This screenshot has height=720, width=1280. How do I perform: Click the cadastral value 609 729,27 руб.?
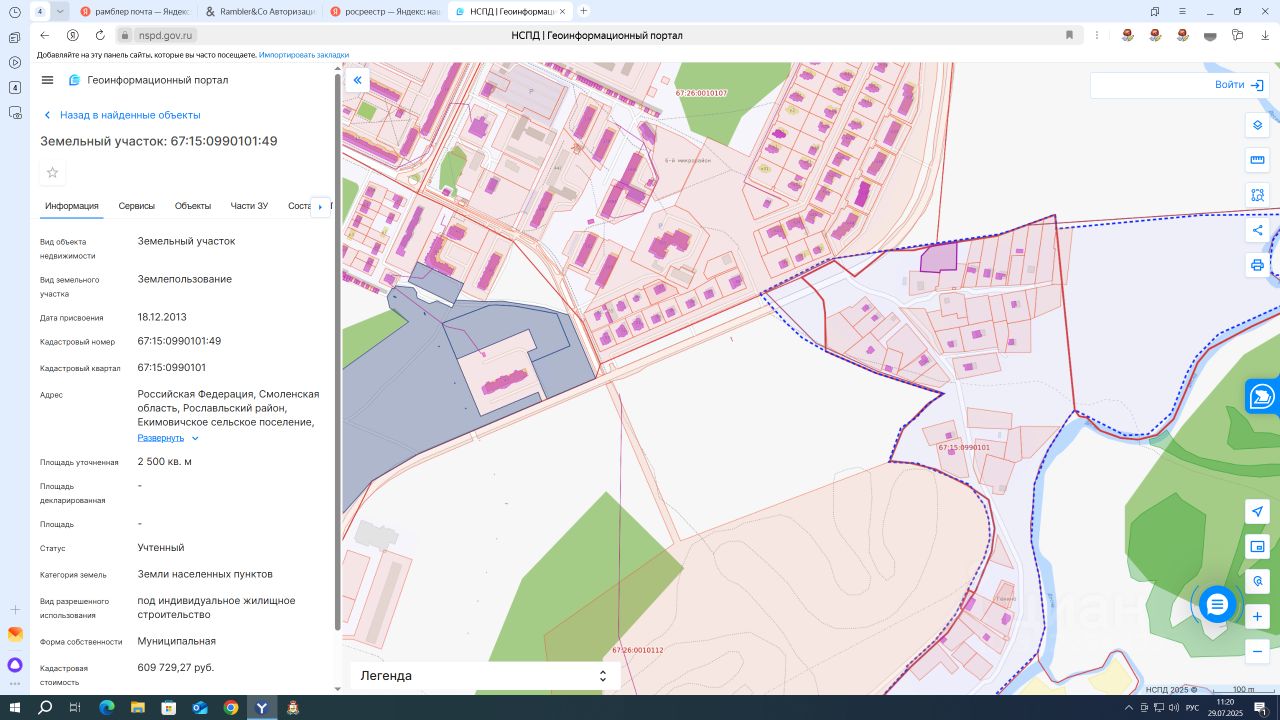point(176,667)
